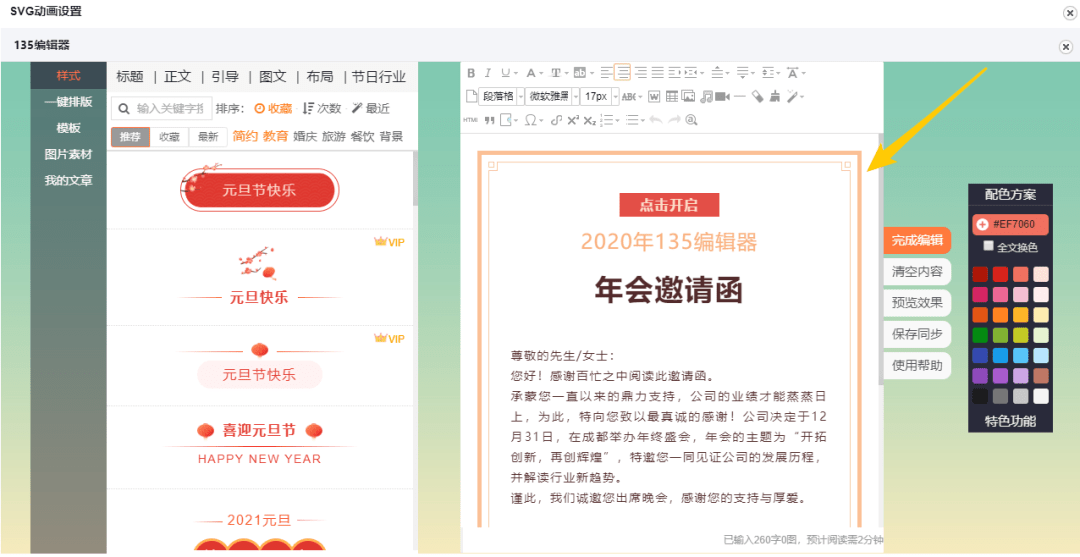Click the #EF7060 custom color button
Image resolution: width=1080 pixels, height=557 pixels.
tap(1010, 224)
